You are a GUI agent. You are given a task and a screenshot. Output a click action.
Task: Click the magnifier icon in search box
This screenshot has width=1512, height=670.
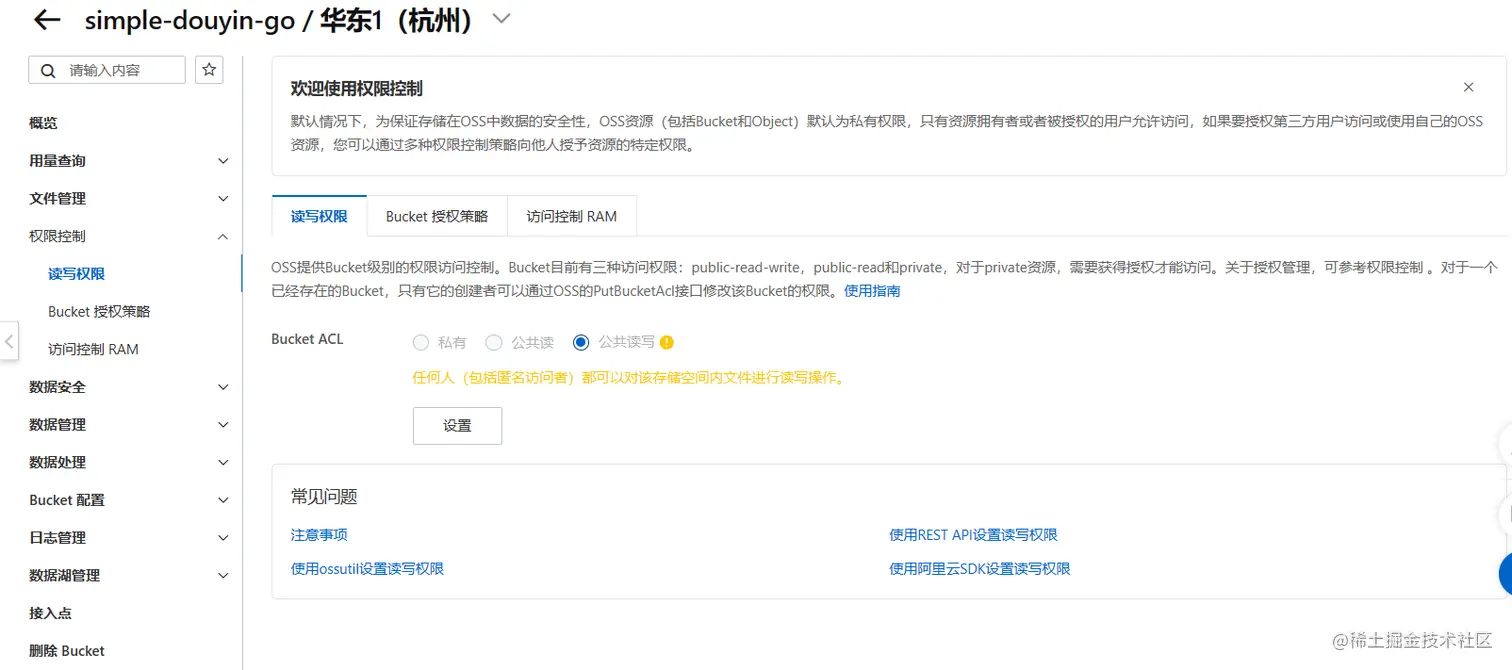point(48,71)
